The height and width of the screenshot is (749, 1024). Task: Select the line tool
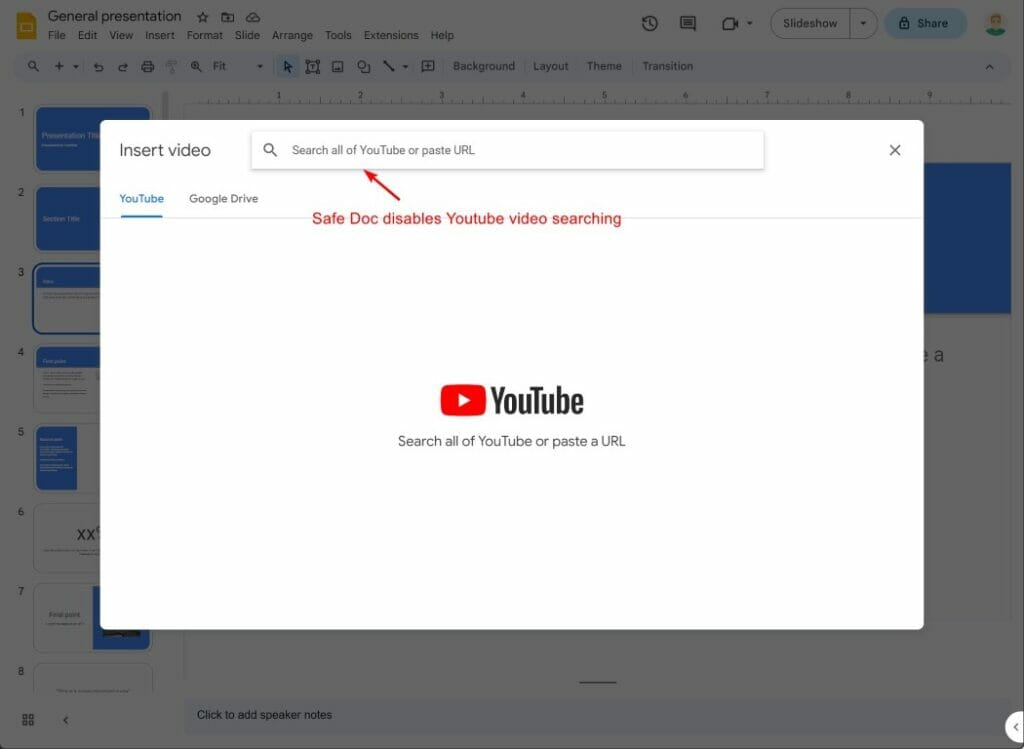(x=390, y=66)
